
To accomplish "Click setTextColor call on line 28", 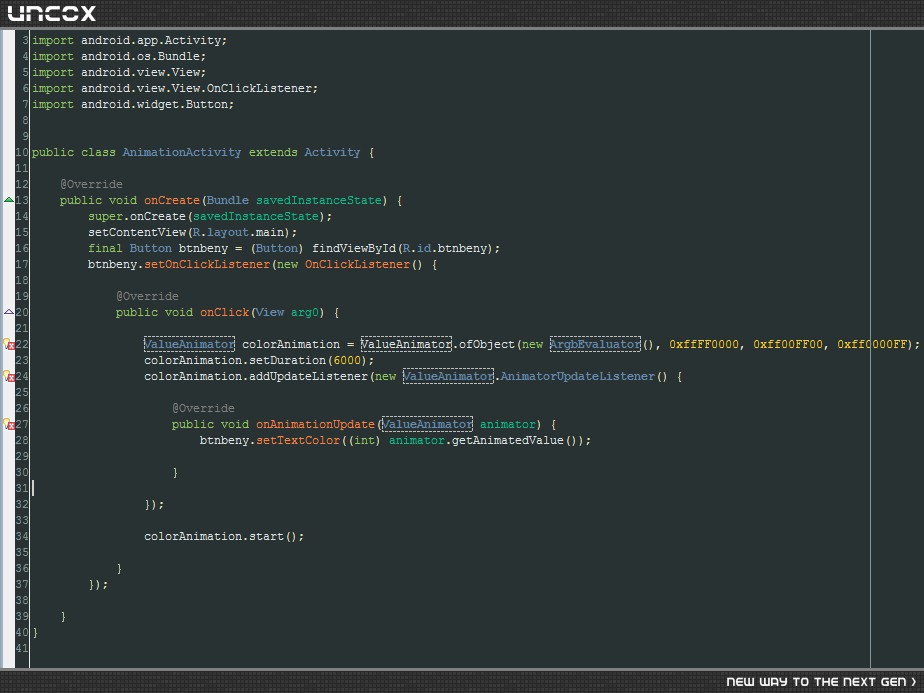I will (x=298, y=440).
